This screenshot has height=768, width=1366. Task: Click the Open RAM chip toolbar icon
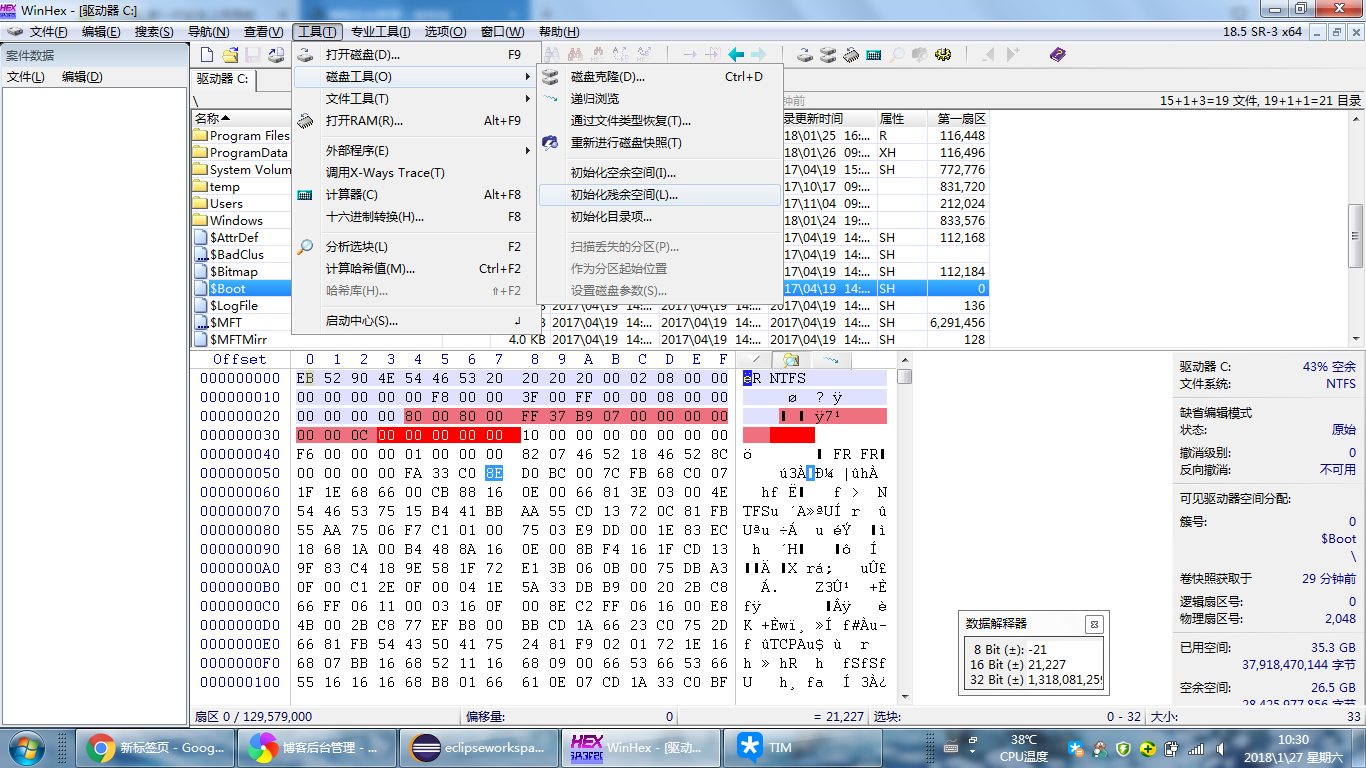(851, 54)
